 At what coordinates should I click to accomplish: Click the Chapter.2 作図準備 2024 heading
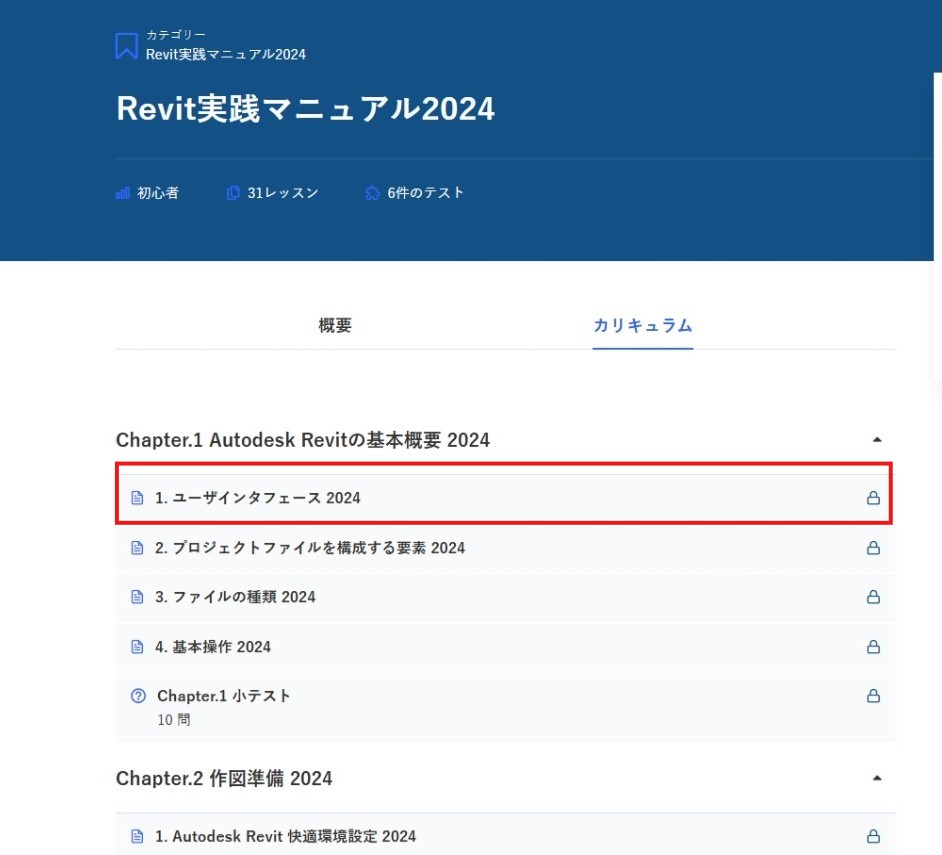click(224, 778)
